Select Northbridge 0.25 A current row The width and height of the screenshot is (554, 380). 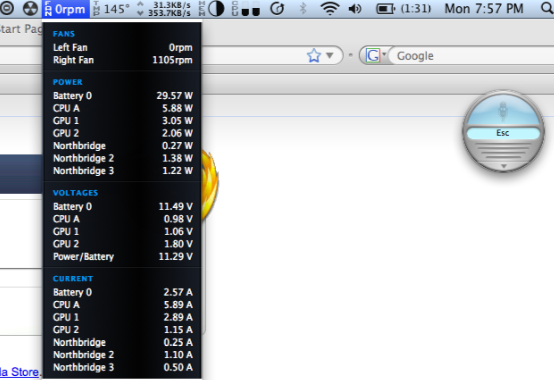[122, 342]
